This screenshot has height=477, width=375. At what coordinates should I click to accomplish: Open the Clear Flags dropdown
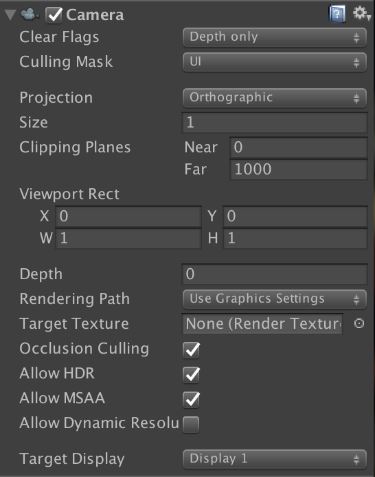click(x=275, y=37)
